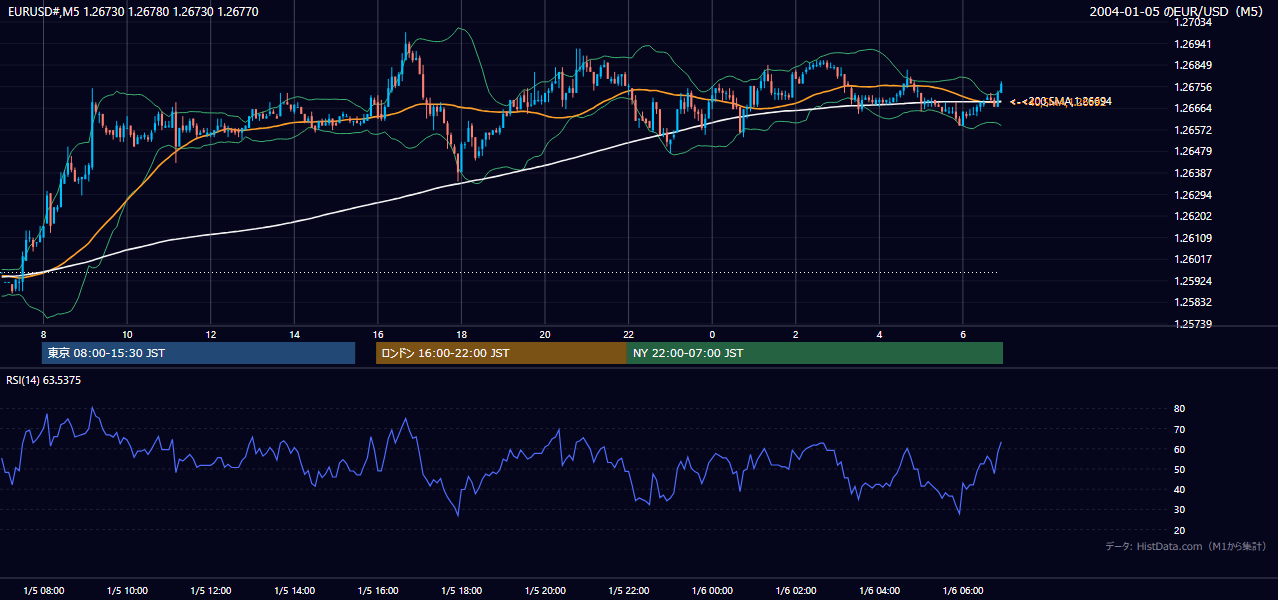1278x600 pixels.
Task: Click the 1/5 18:00 time label
Action: click(x=461, y=591)
